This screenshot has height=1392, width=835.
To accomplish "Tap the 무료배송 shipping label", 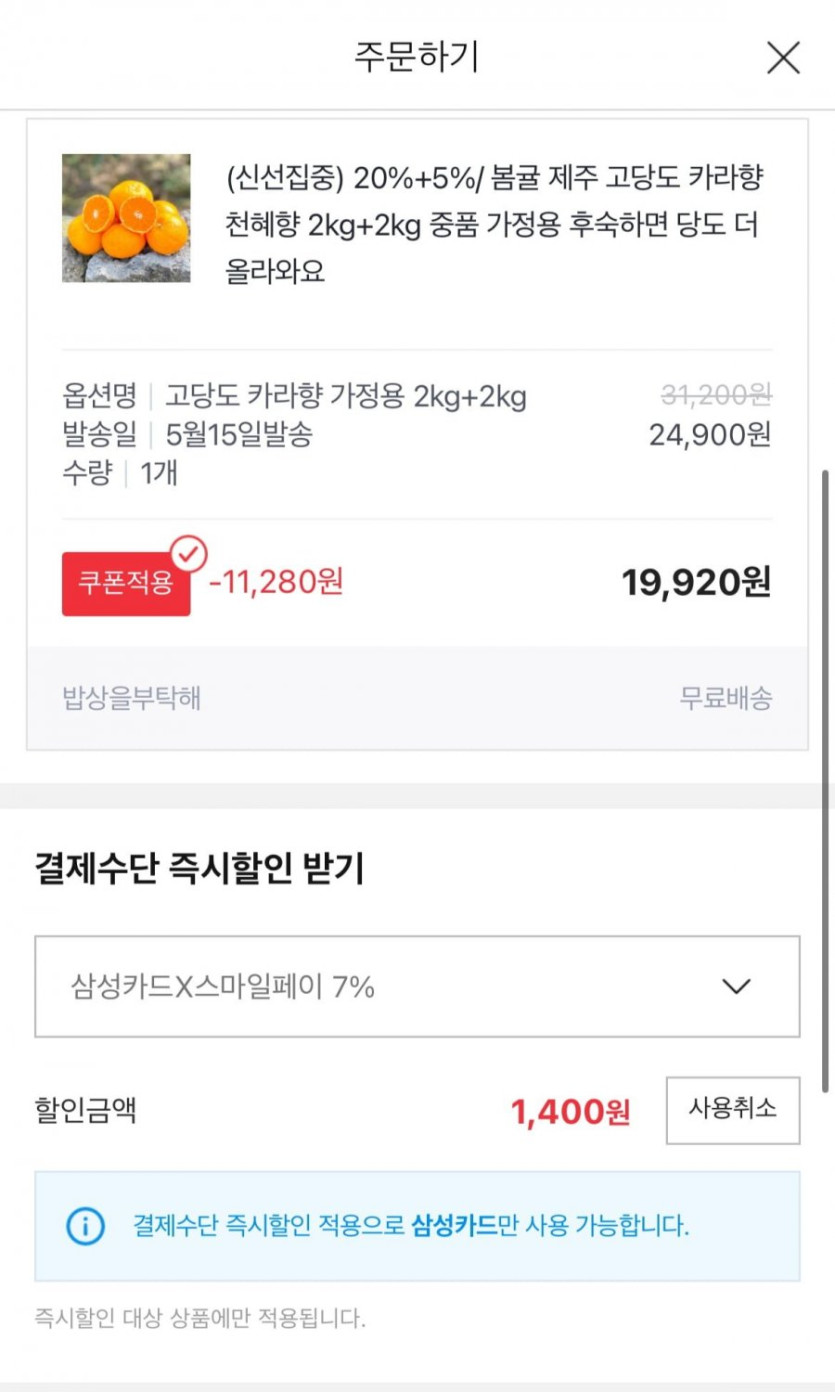I will click(x=725, y=698).
